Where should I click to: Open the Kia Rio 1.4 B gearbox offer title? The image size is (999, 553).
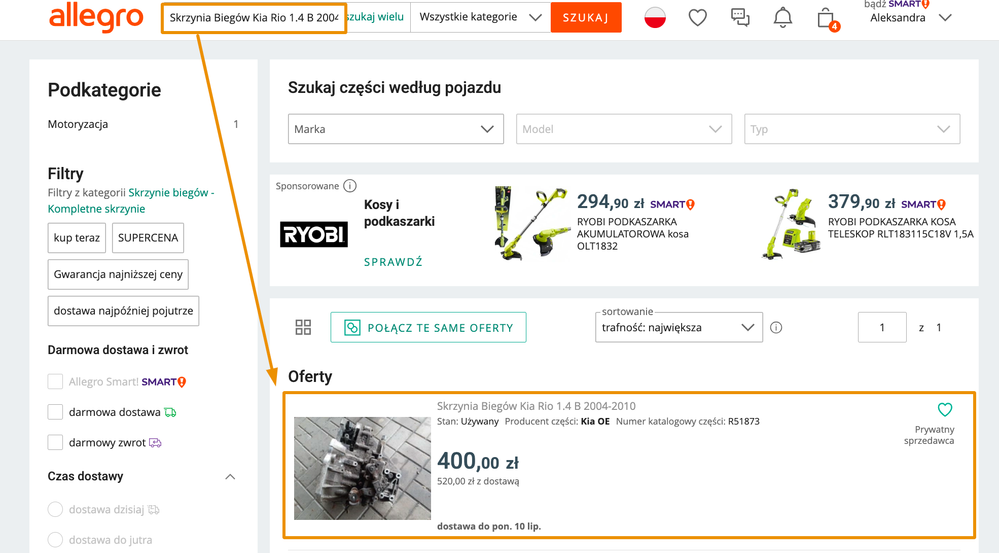[x=536, y=406]
